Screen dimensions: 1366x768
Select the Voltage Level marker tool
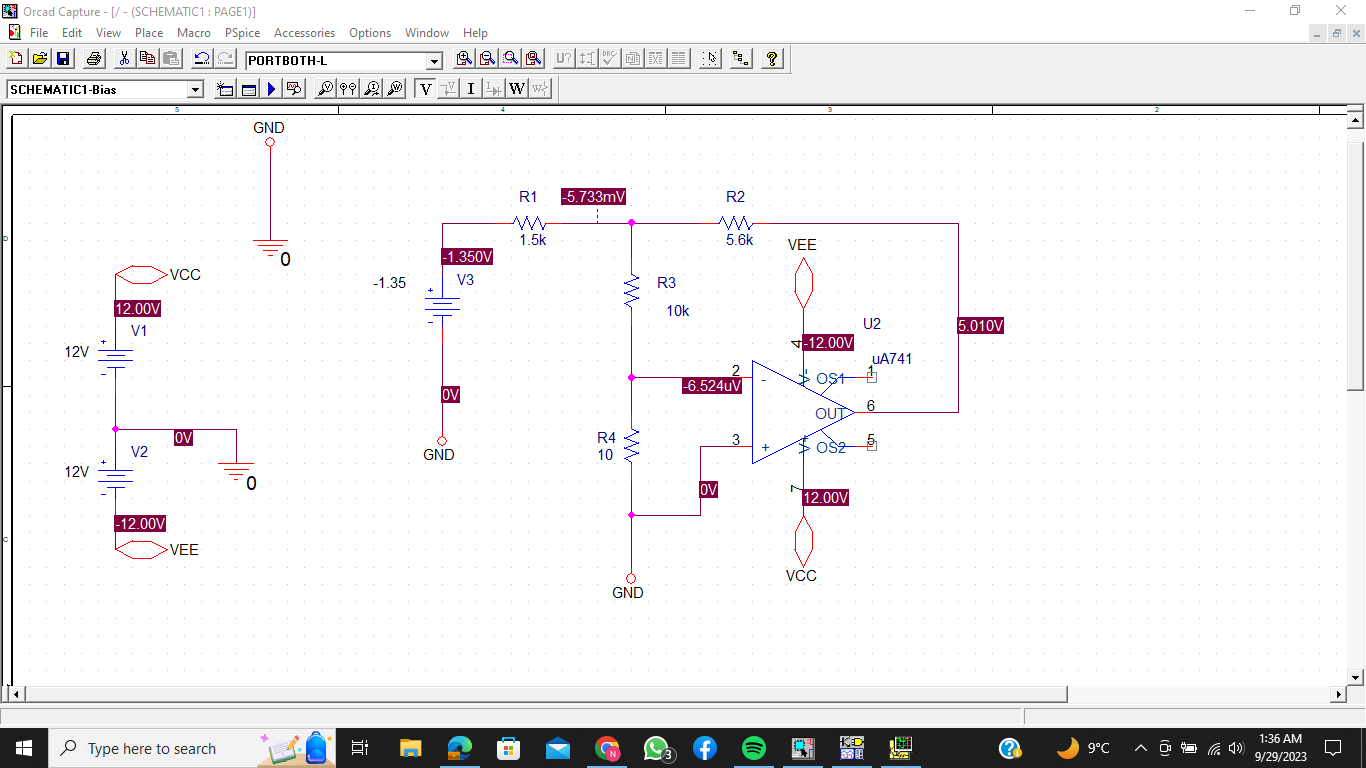tap(325, 88)
